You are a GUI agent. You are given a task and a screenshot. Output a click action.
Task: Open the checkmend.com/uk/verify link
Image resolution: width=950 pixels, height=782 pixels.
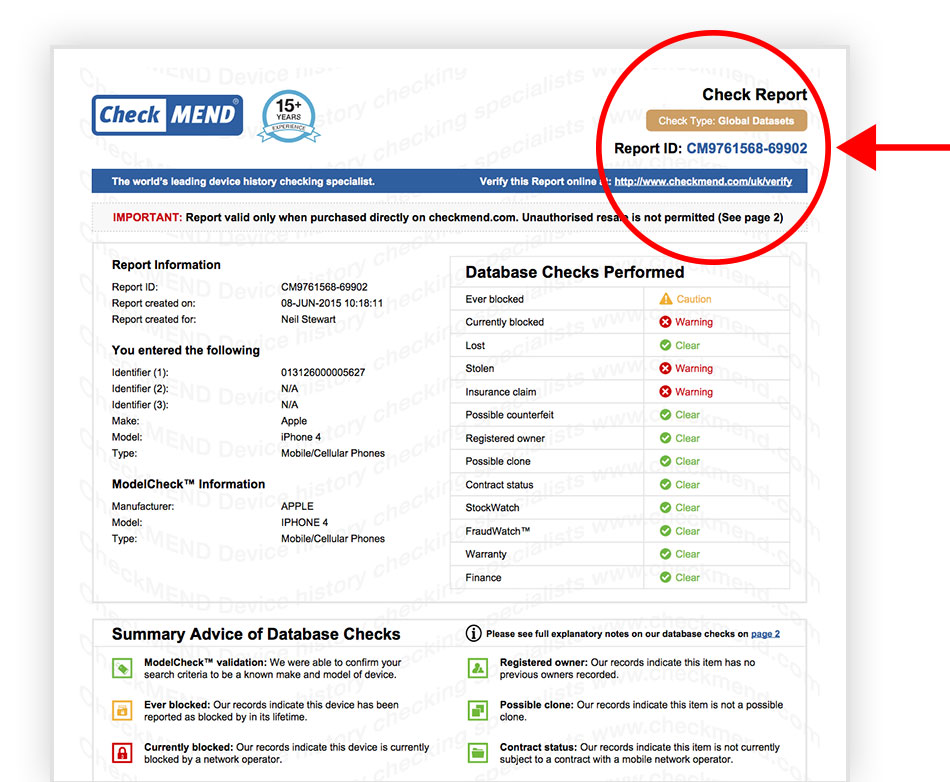coord(703,182)
